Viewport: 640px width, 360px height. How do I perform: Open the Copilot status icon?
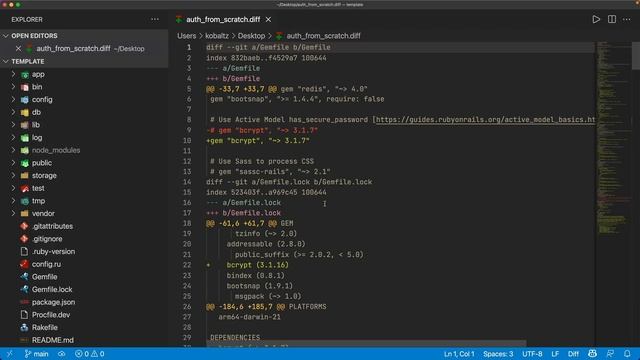(x=592, y=354)
